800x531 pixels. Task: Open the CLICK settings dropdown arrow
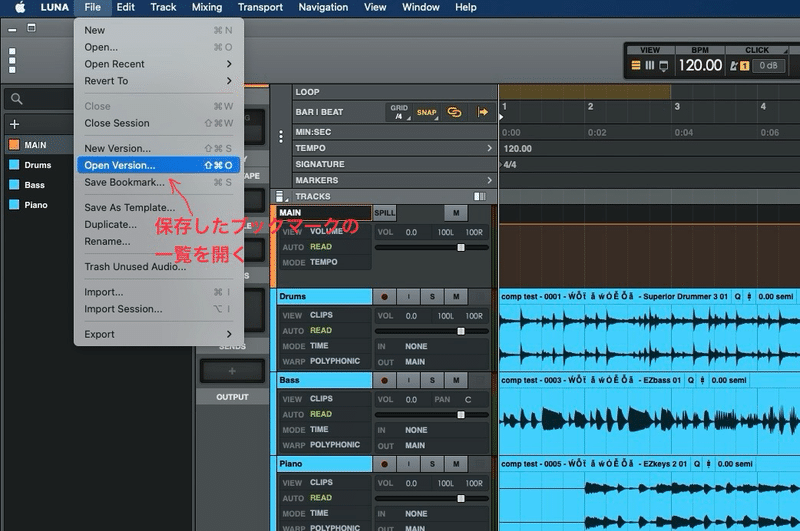coord(785,50)
